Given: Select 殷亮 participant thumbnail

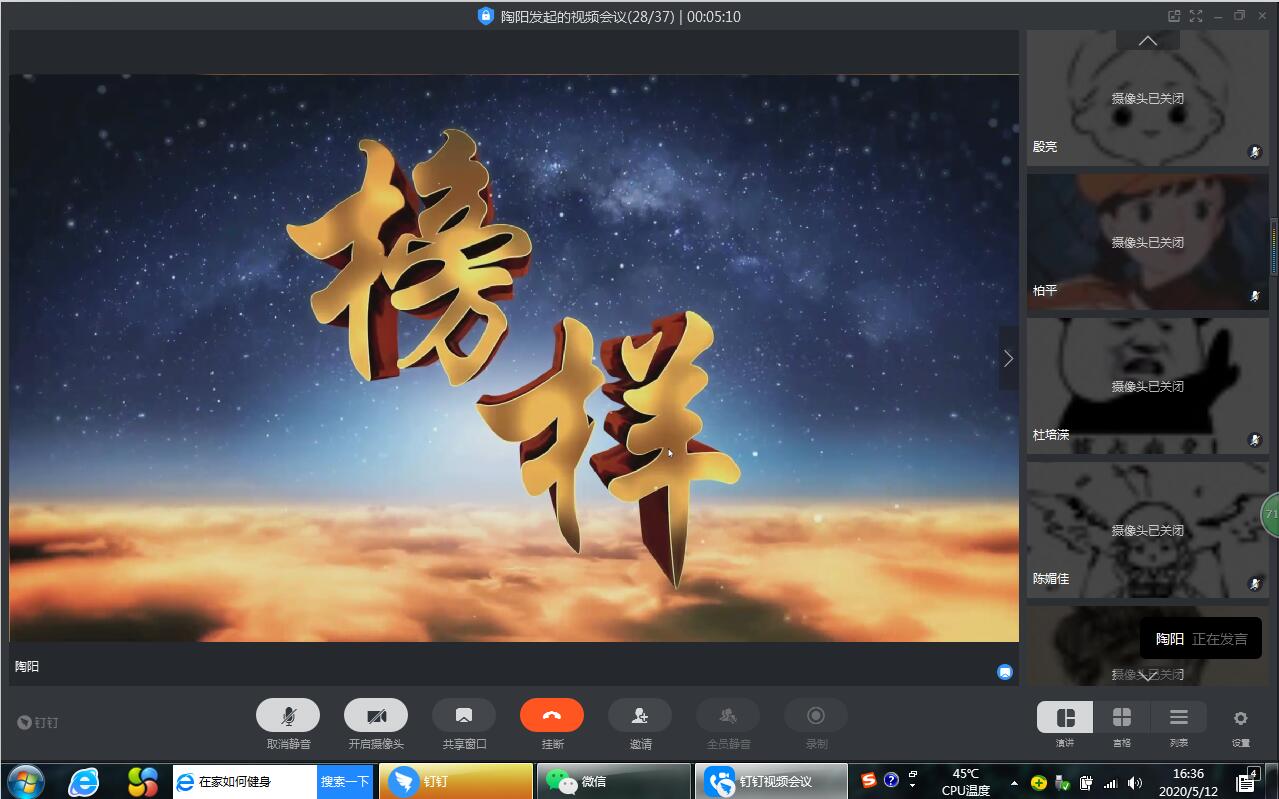Looking at the screenshot, I should [x=1147, y=99].
